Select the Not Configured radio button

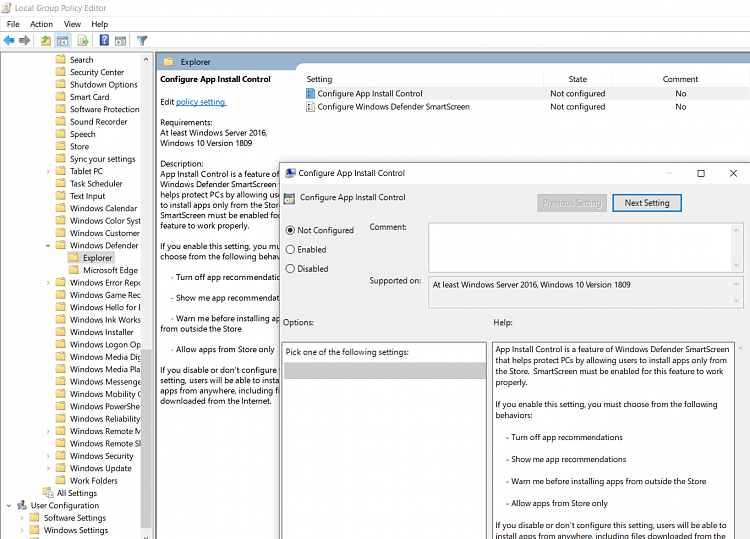[290, 230]
